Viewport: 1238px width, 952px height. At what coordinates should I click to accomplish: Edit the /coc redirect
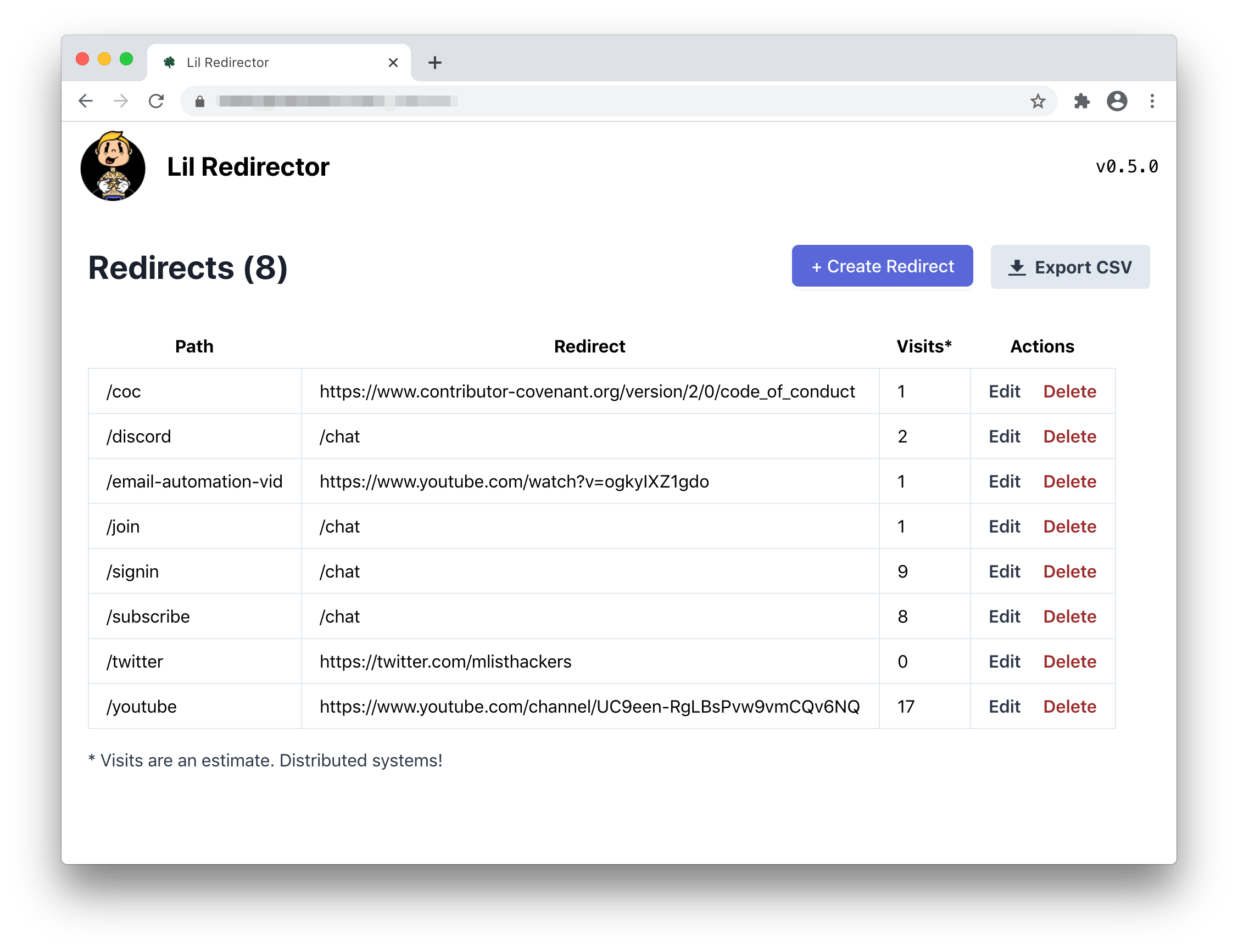tap(1004, 391)
